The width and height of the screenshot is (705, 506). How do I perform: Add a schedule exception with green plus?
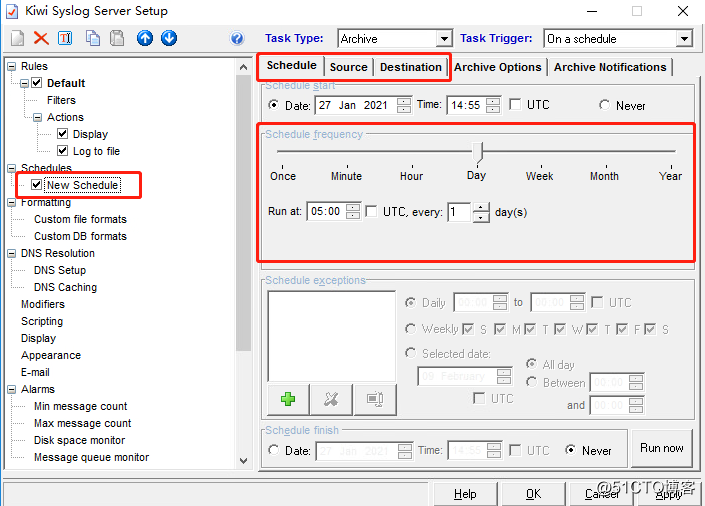coord(288,399)
